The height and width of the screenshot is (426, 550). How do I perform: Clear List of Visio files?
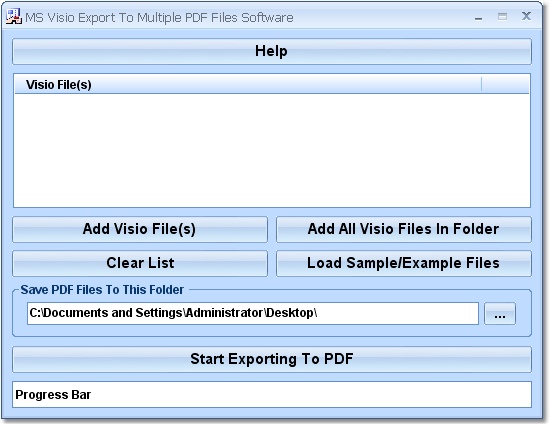click(x=140, y=263)
